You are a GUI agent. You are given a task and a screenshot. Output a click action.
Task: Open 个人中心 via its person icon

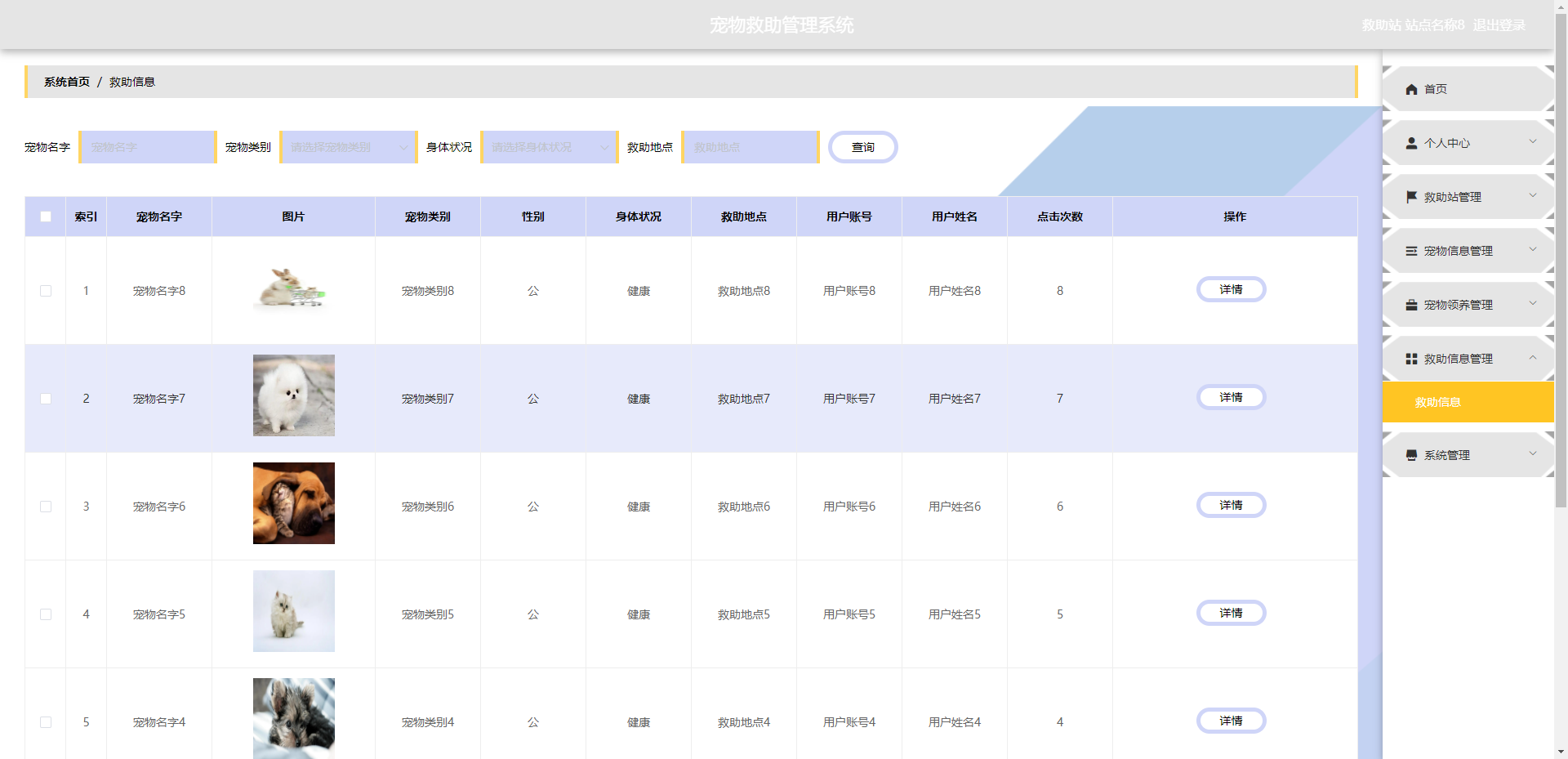[1411, 143]
